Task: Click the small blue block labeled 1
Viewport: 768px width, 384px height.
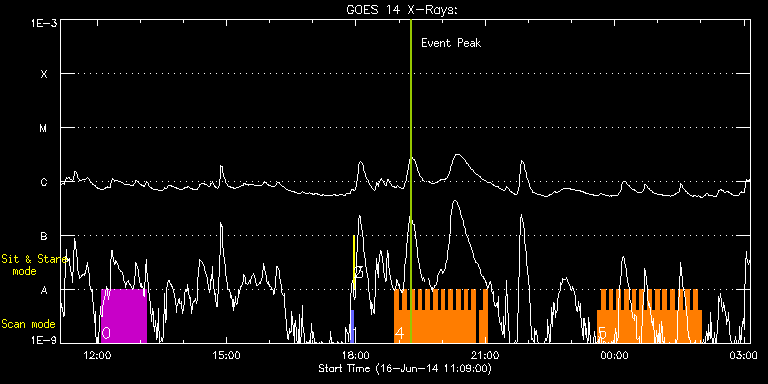Action: click(x=352, y=326)
